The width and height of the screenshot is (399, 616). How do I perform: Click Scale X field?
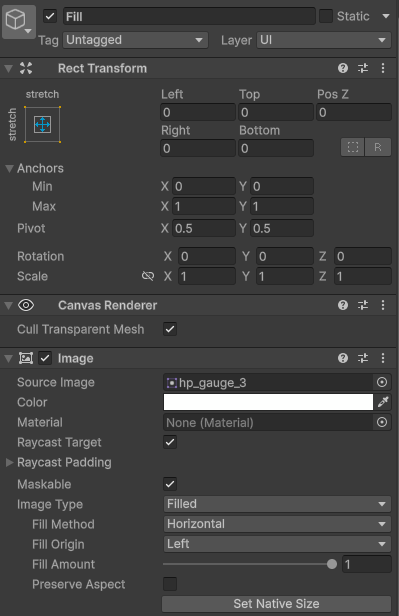[207, 276]
